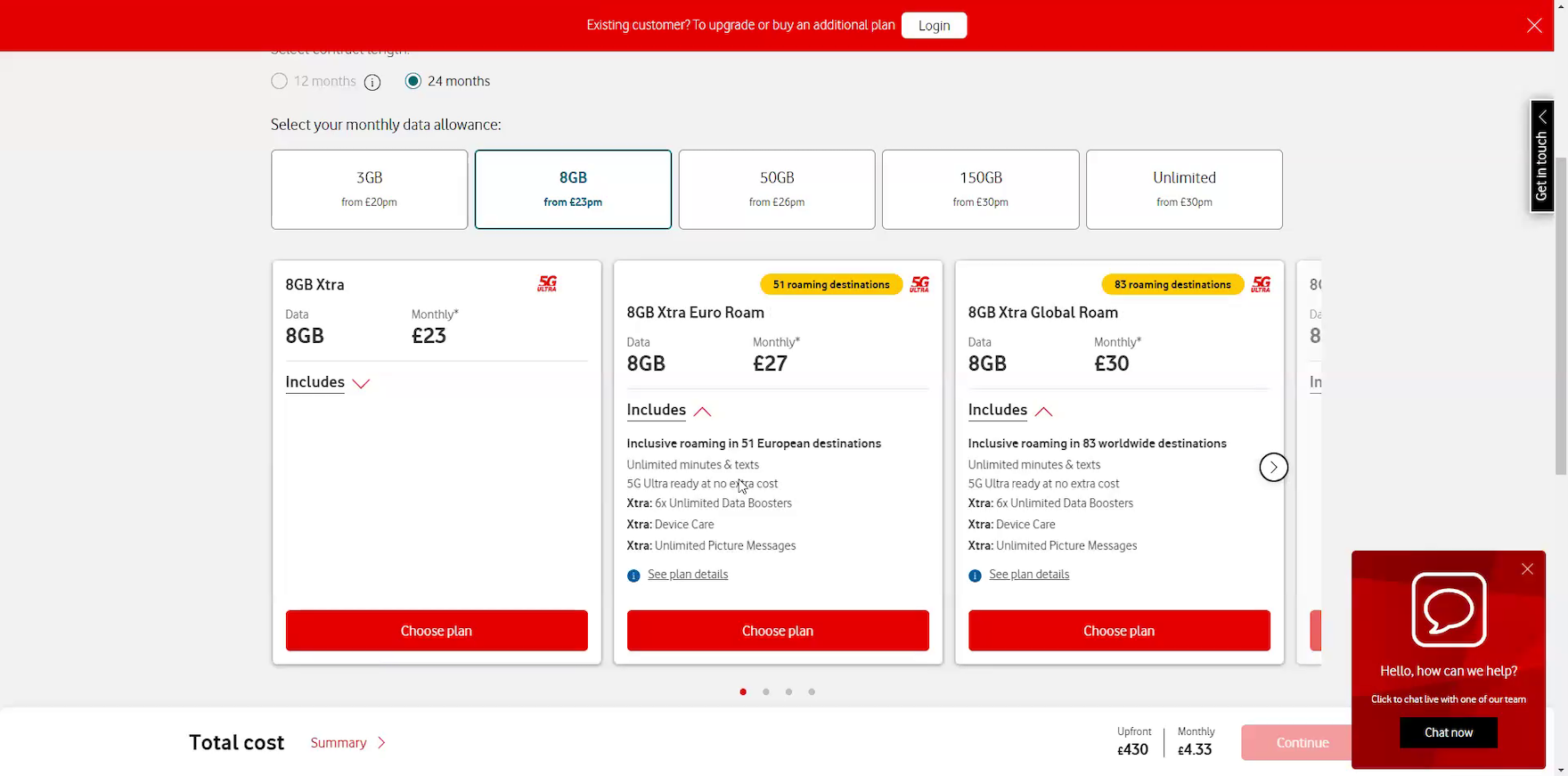1568x776 pixels.
Task: Go to the second carousel page dot
Action: [x=766, y=692]
